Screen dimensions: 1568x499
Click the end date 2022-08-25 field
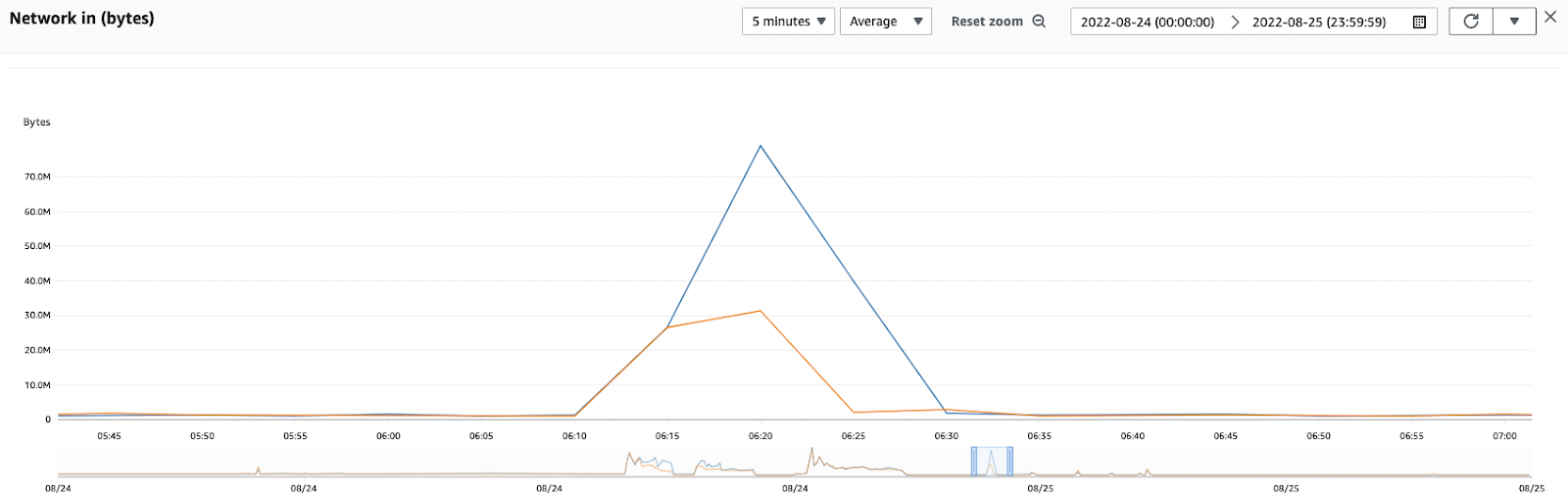1318,22
